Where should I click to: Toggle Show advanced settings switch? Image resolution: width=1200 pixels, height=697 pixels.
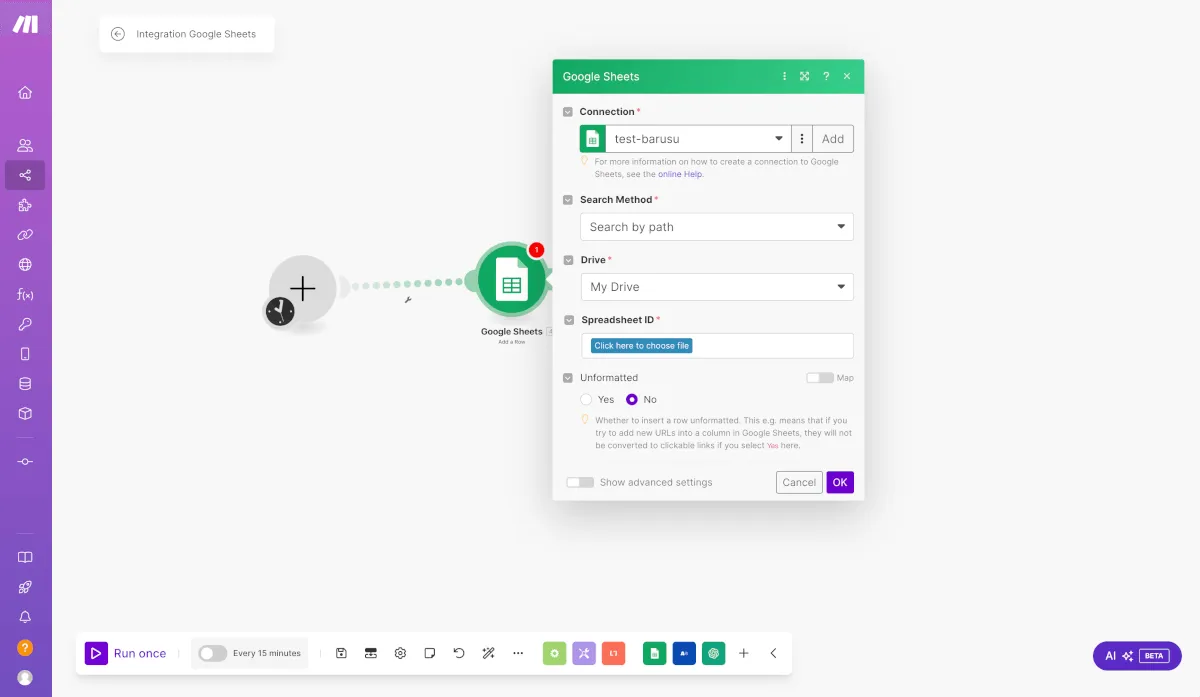[x=580, y=482]
